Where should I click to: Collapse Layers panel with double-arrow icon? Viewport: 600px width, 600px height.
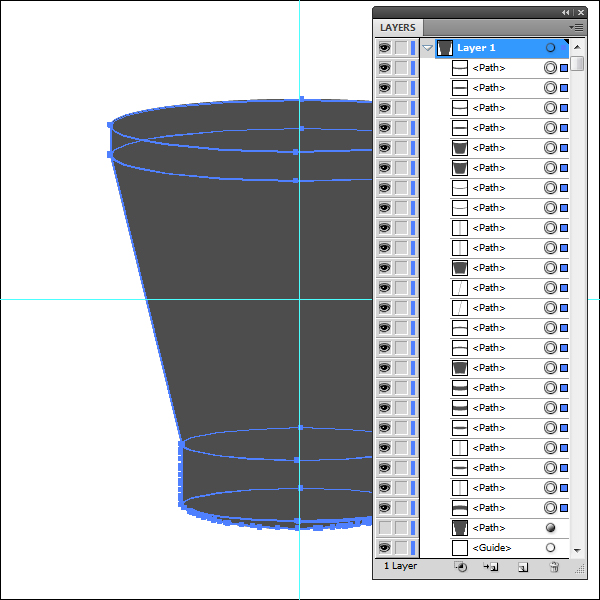[x=566, y=13]
